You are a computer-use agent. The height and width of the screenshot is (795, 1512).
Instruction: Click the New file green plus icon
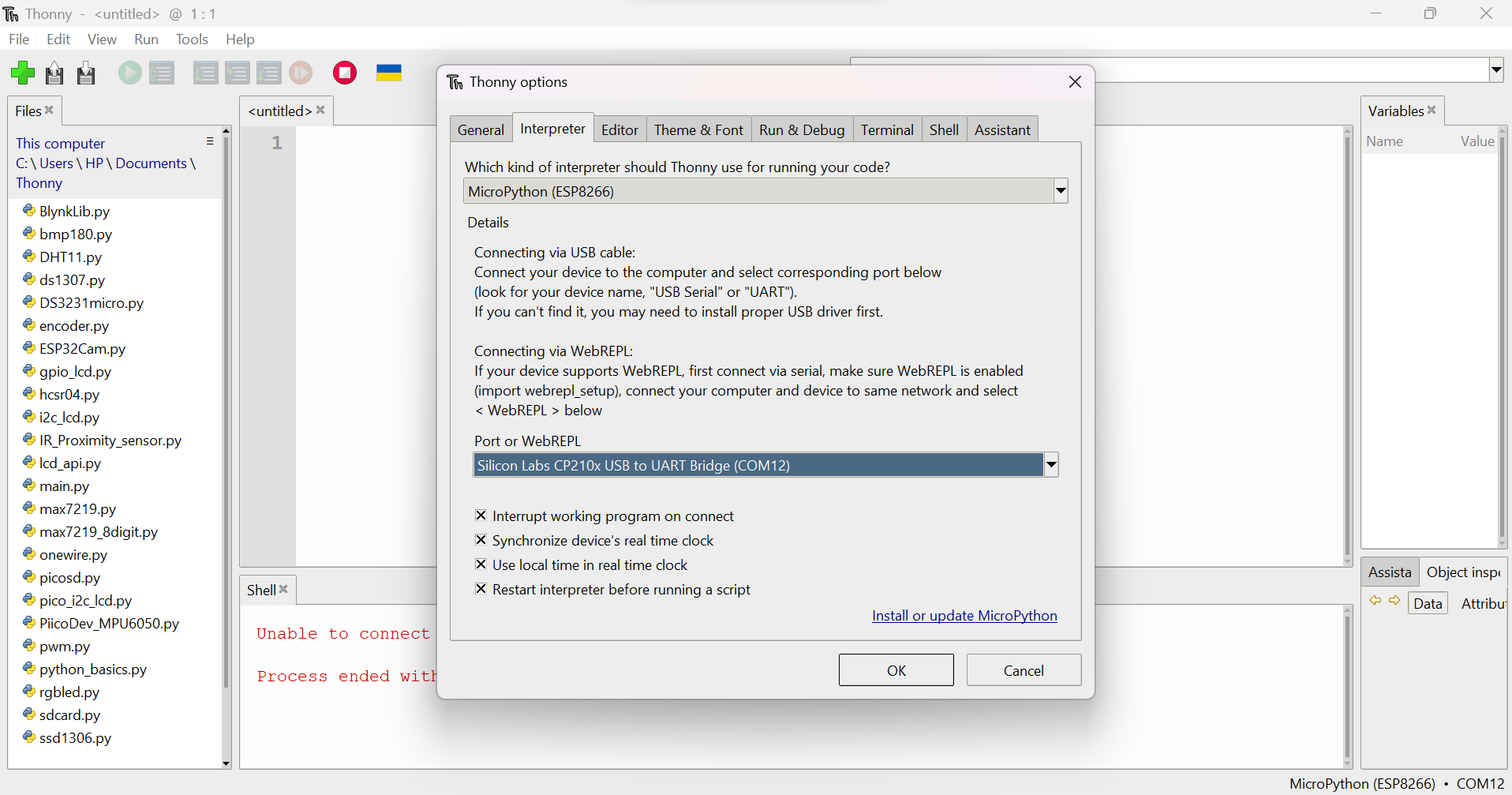(23, 73)
